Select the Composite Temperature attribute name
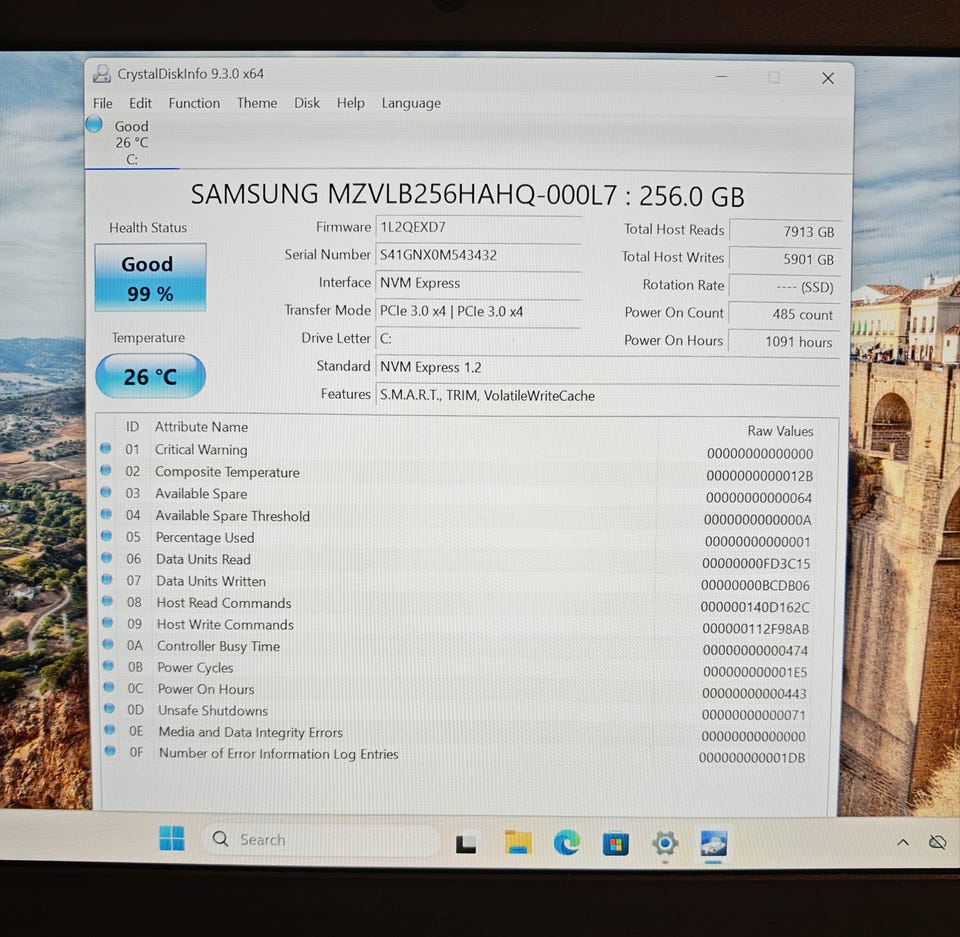This screenshot has height=937, width=960. coord(227,472)
